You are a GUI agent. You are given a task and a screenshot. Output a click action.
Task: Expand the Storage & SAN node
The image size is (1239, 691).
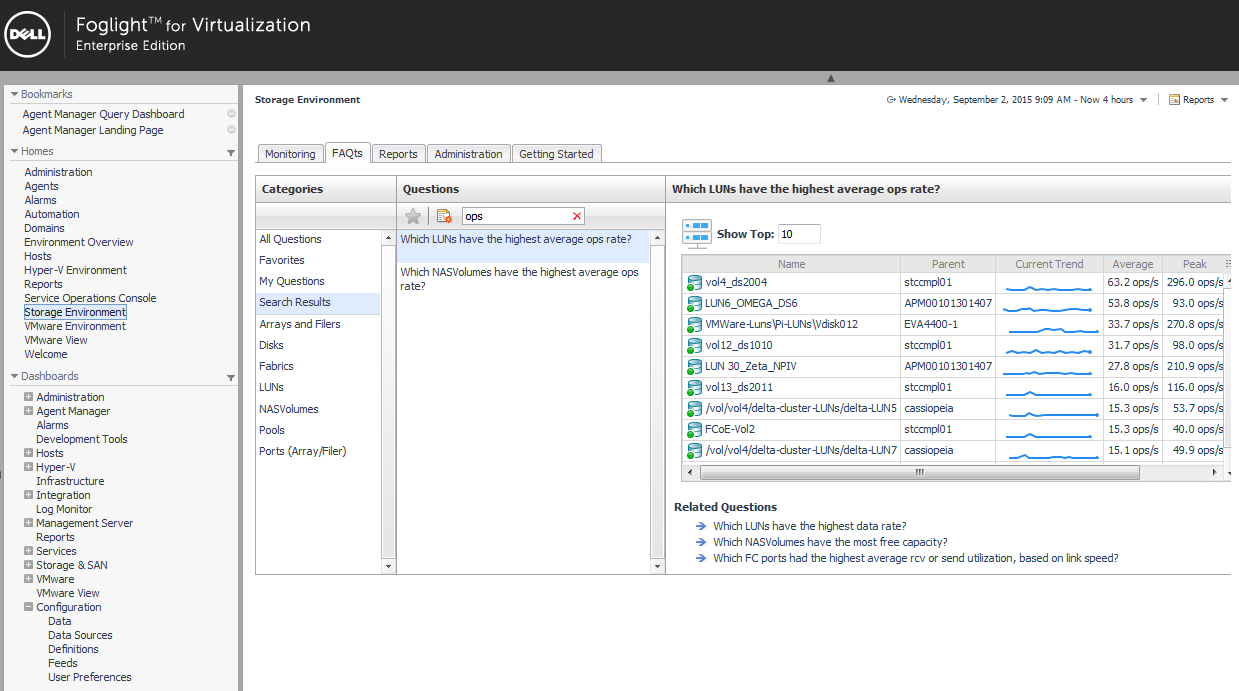tap(29, 565)
